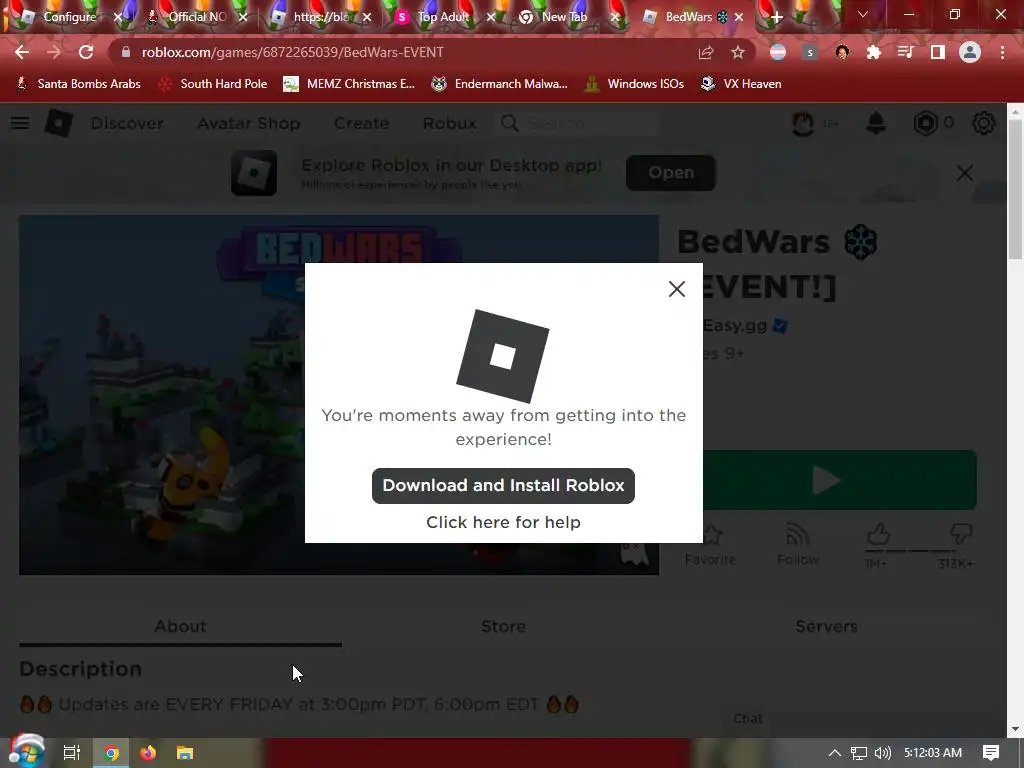Click Download and Install Roblox button
Image resolution: width=1024 pixels, height=768 pixels.
pos(503,485)
